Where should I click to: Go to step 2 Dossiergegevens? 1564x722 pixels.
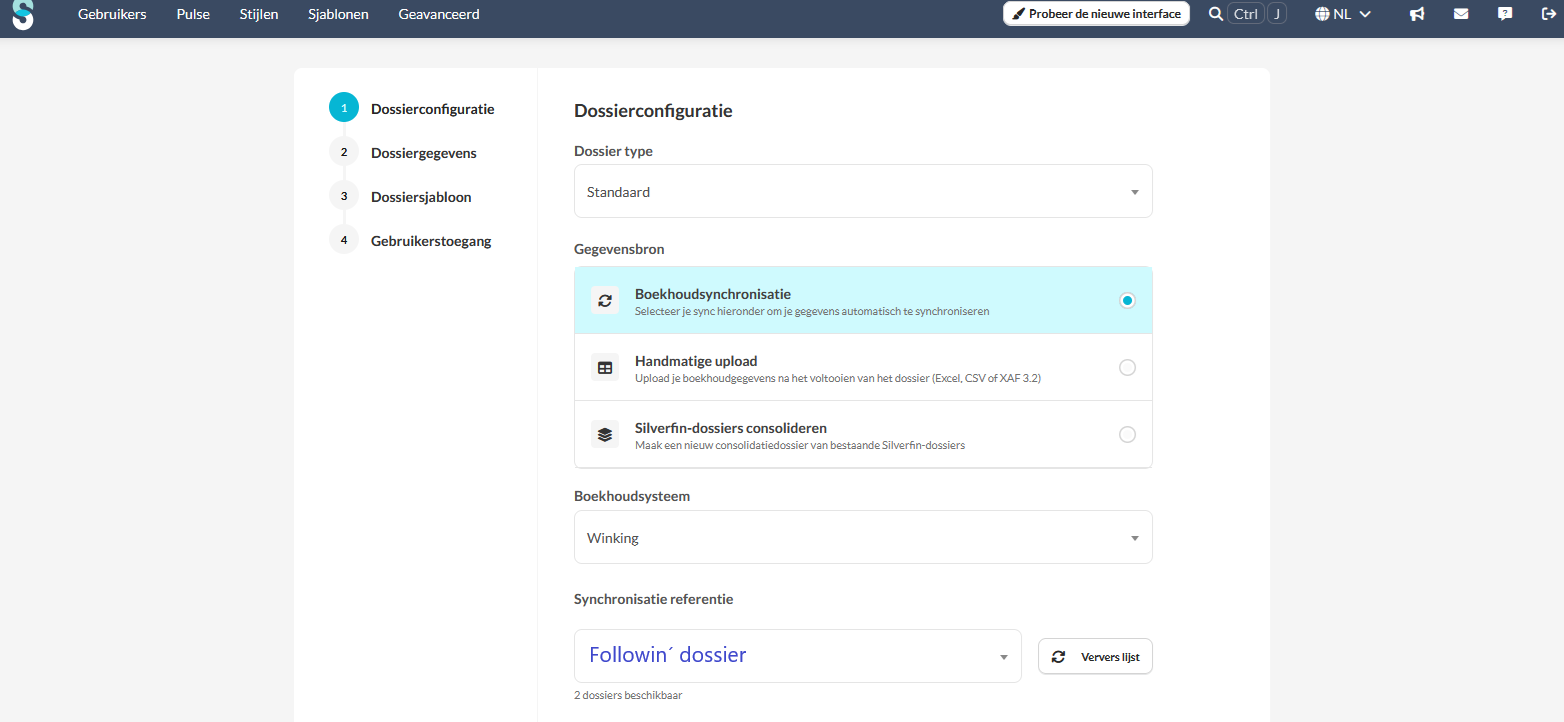403,152
